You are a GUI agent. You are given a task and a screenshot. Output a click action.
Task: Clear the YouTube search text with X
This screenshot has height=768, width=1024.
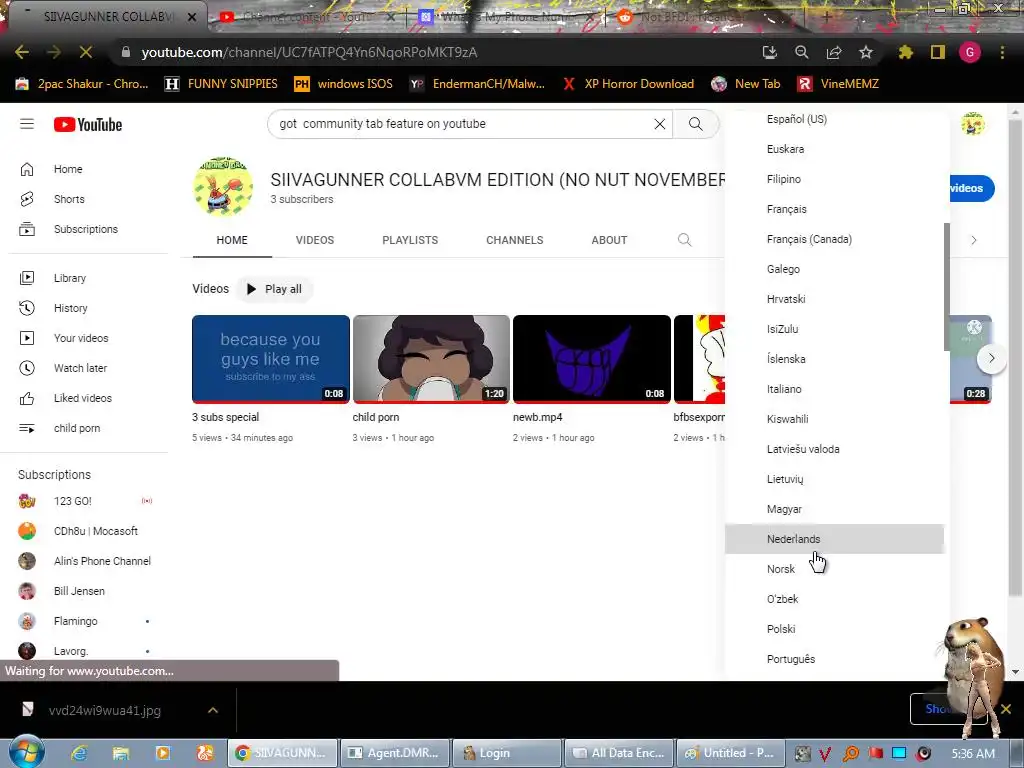pyautogui.click(x=660, y=124)
